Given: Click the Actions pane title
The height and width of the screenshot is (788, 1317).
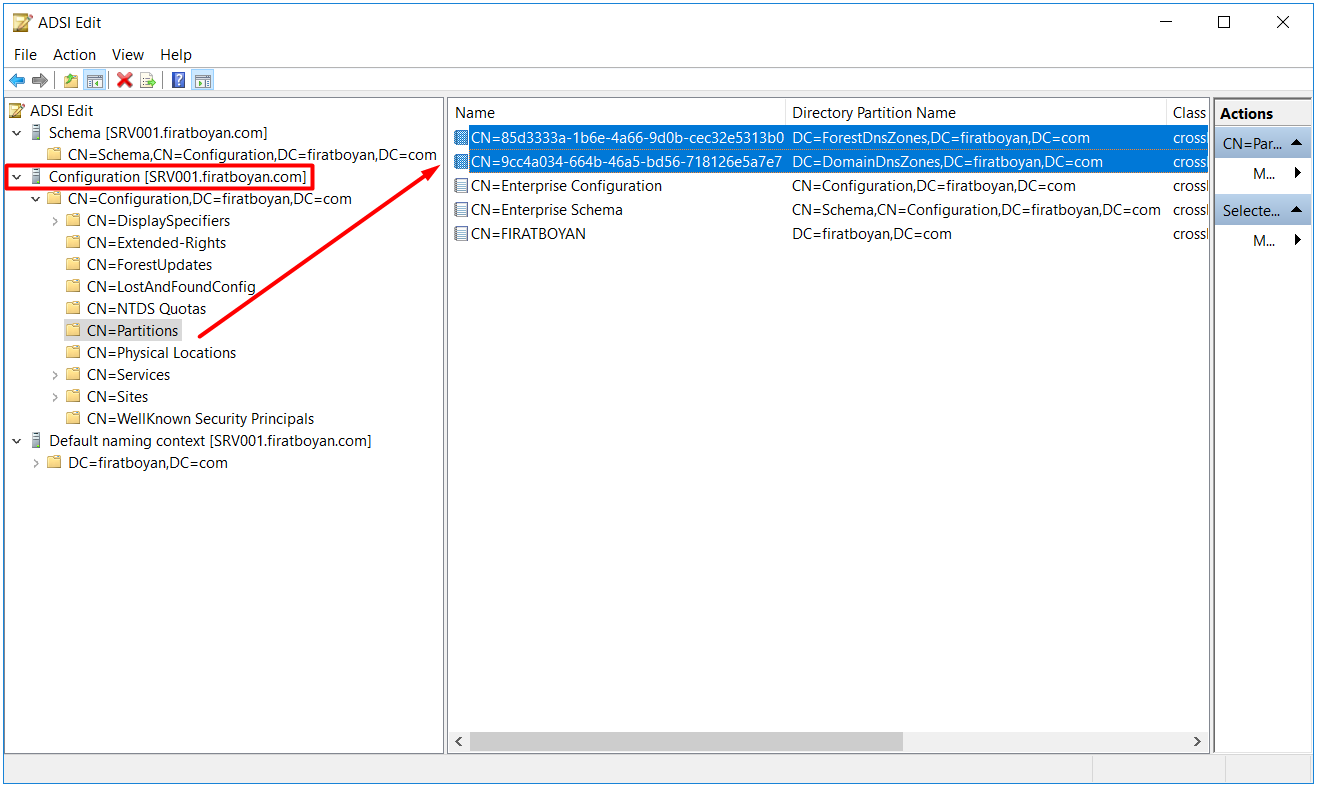Looking at the screenshot, I should point(1247,114).
